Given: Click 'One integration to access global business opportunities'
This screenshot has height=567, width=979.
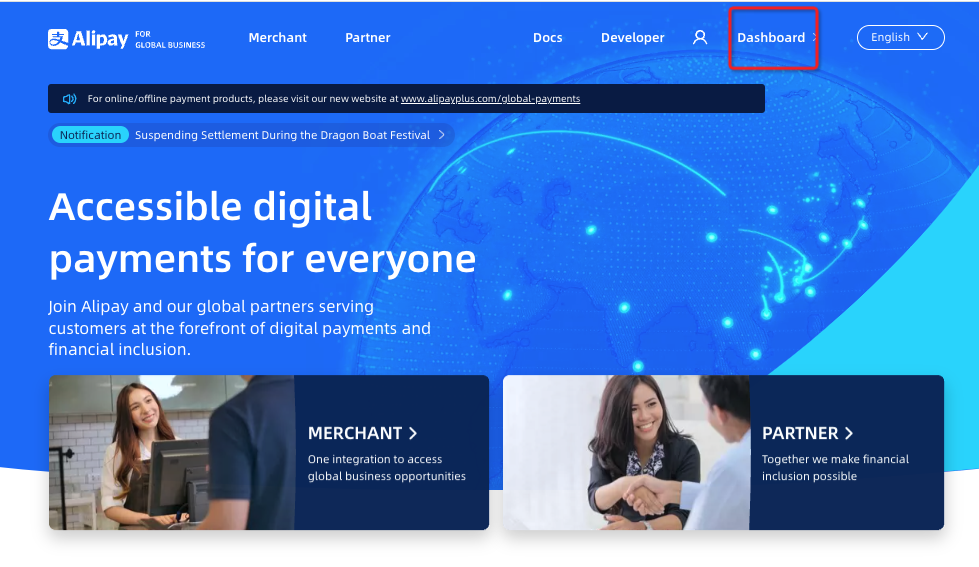Looking at the screenshot, I should (x=386, y=468).
